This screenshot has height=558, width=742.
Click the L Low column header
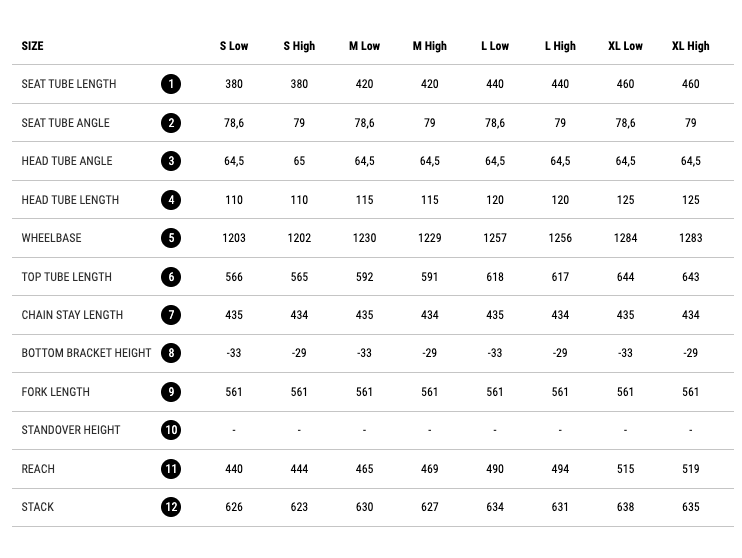tap(495, 46)
